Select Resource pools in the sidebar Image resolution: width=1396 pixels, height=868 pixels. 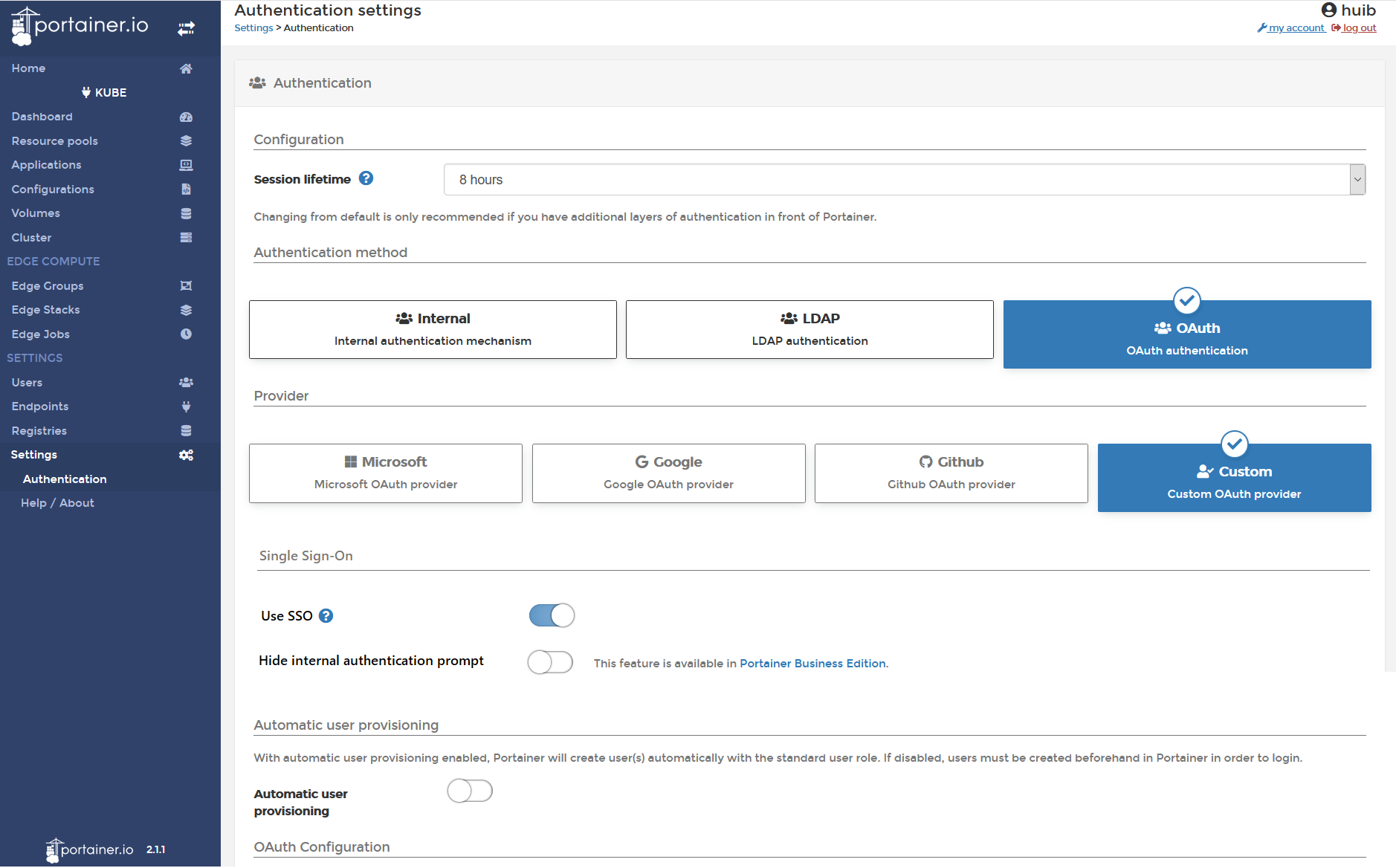coord(54,140)
